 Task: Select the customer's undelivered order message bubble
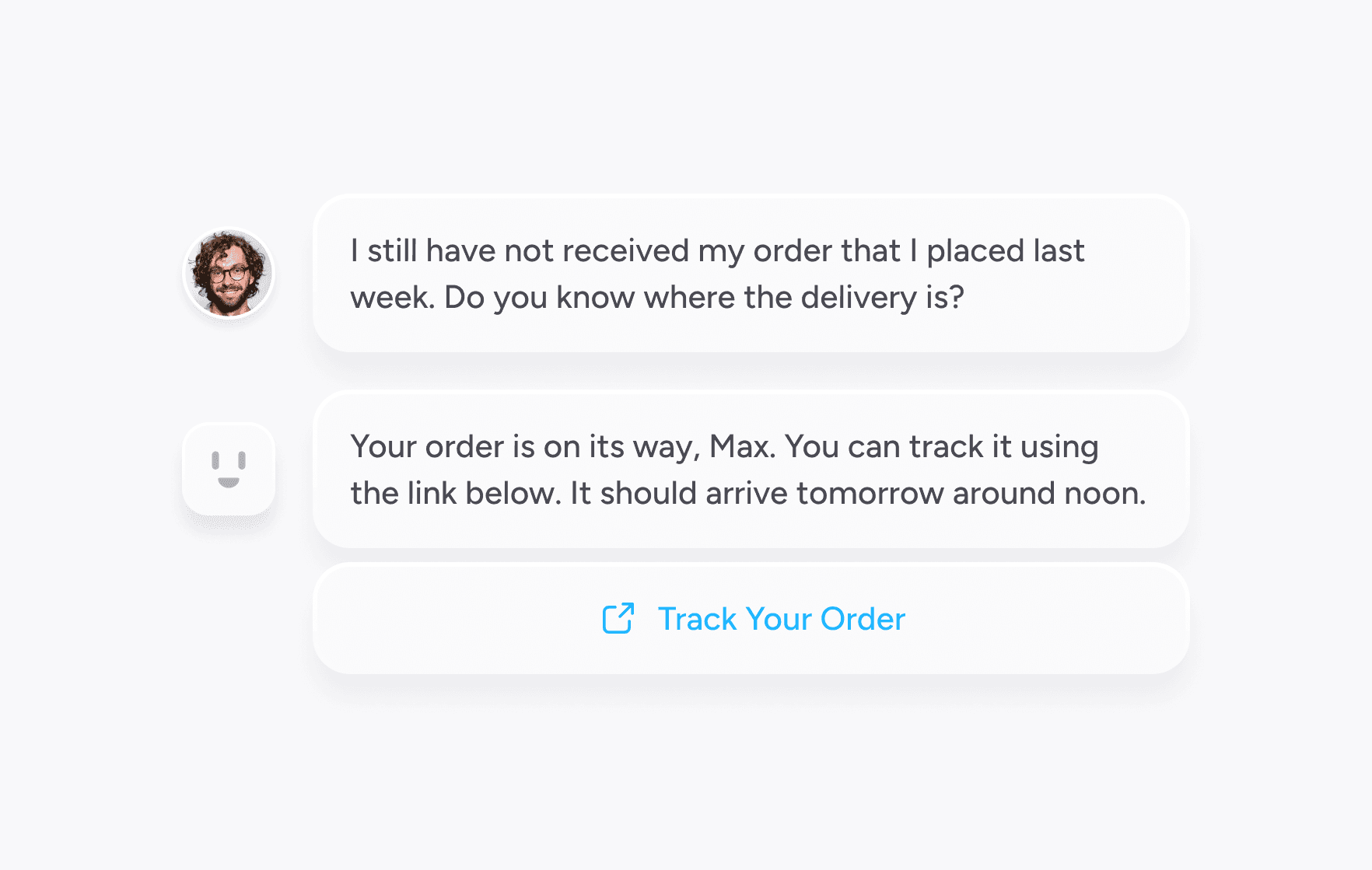click(751, 273)
